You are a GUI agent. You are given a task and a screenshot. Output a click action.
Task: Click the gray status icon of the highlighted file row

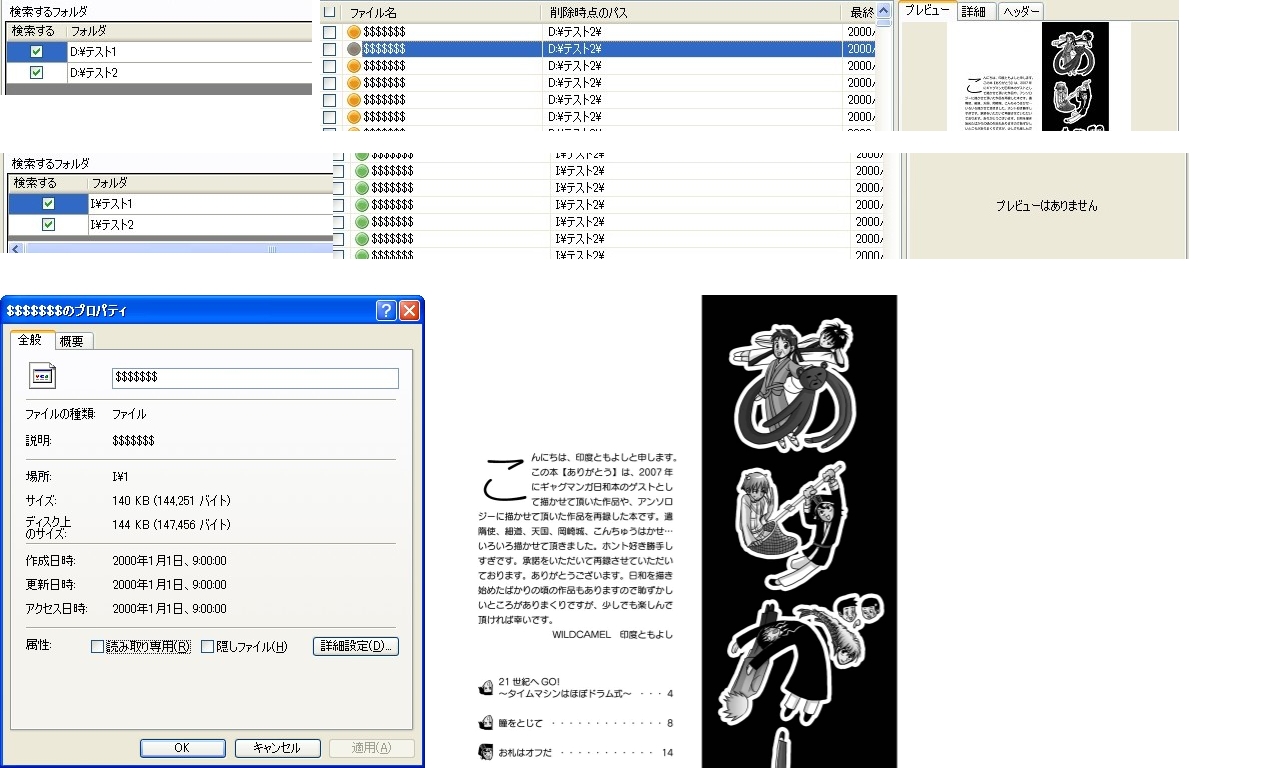353,49
